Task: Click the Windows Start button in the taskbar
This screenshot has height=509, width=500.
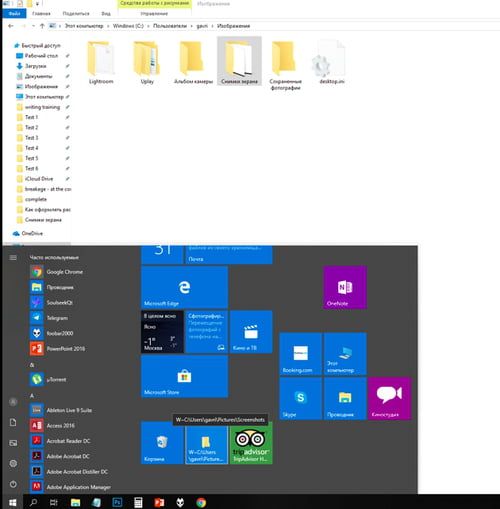Action: [x=12, y=502]
